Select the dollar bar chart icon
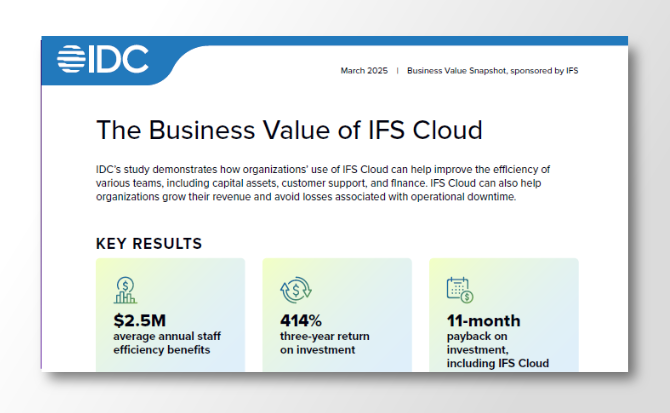670x413 pixels. click(x=126, y=290)
